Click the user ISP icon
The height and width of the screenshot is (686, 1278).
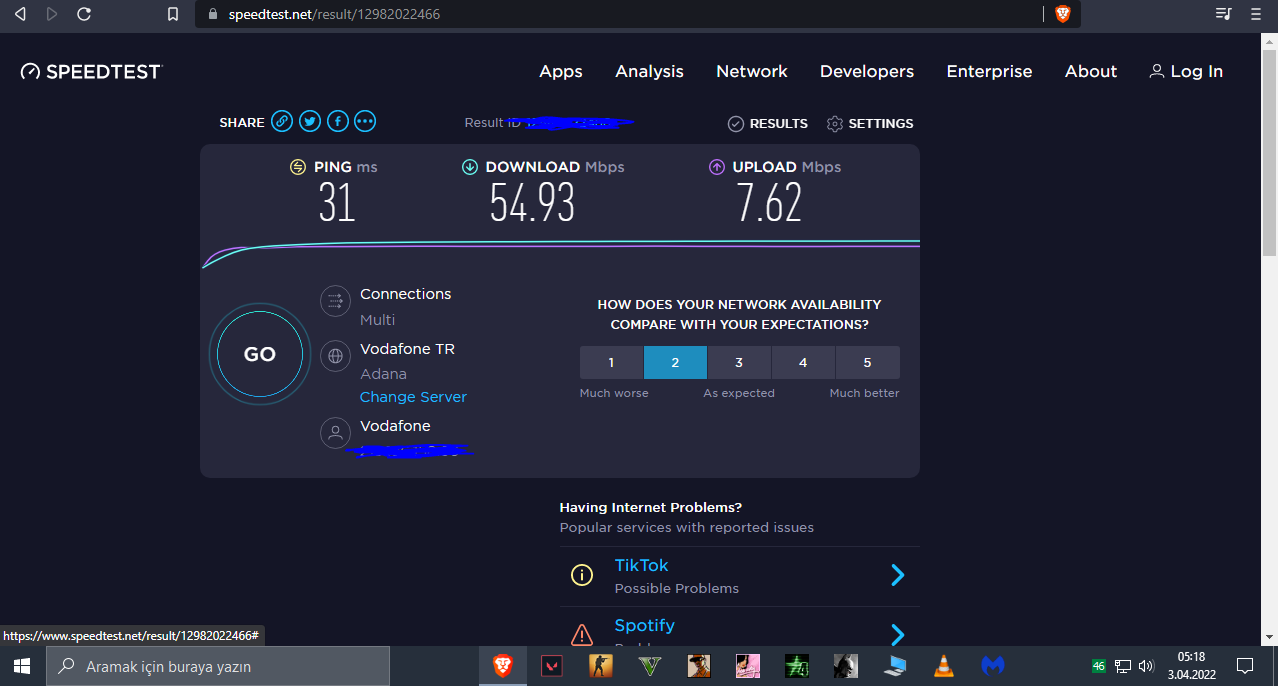point(335,433)
